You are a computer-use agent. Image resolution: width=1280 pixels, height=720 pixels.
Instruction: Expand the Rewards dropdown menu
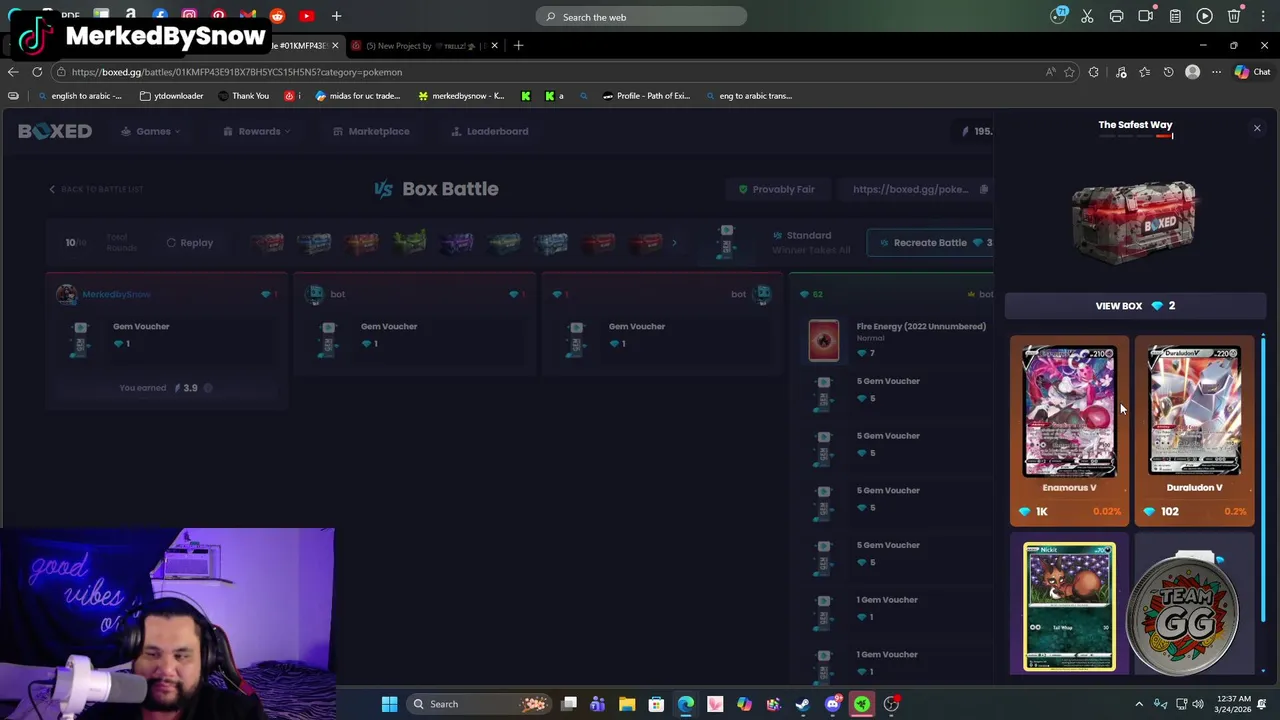[x=257, y=131]
